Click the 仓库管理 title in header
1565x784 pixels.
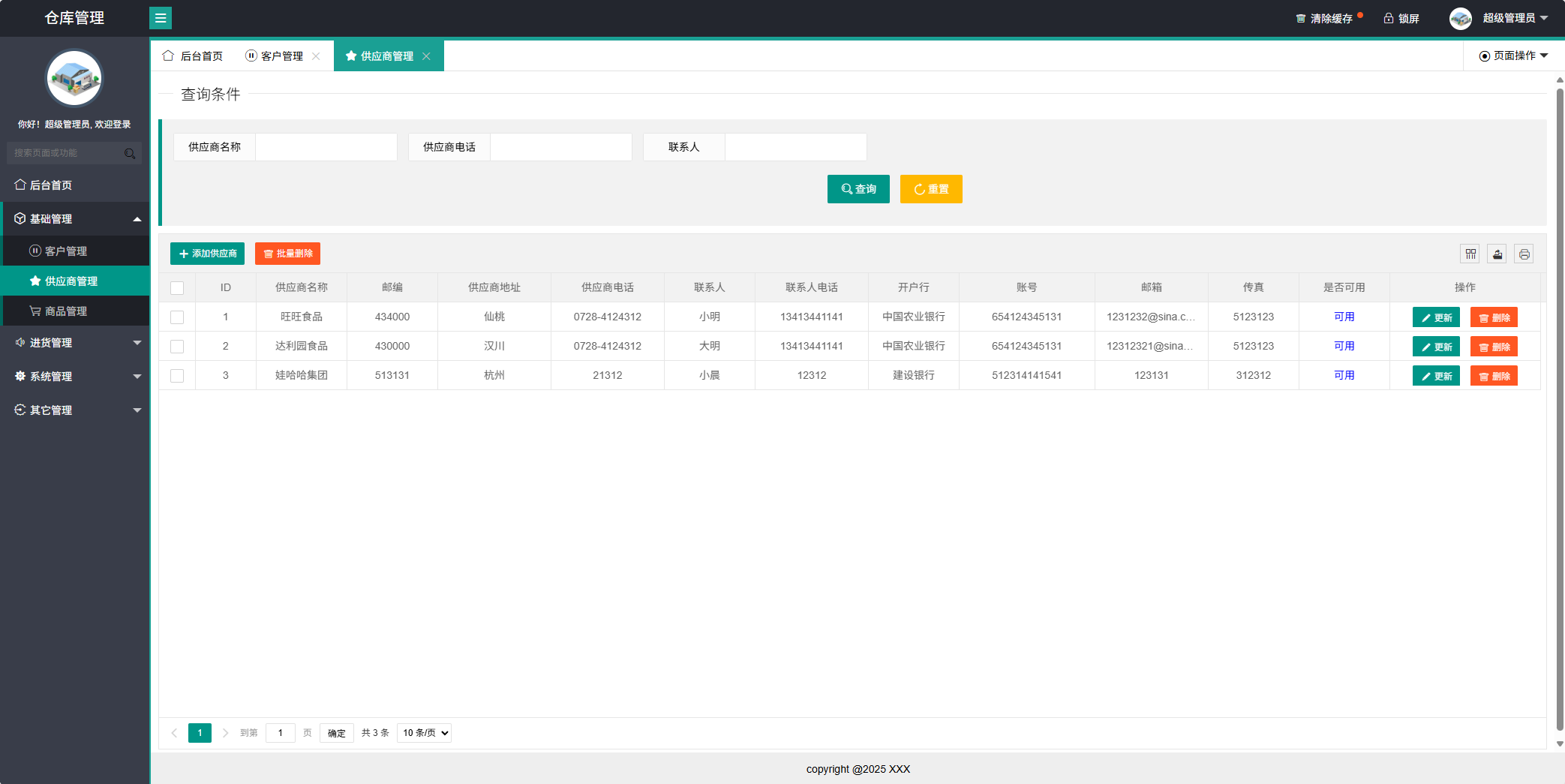point(74,18)
